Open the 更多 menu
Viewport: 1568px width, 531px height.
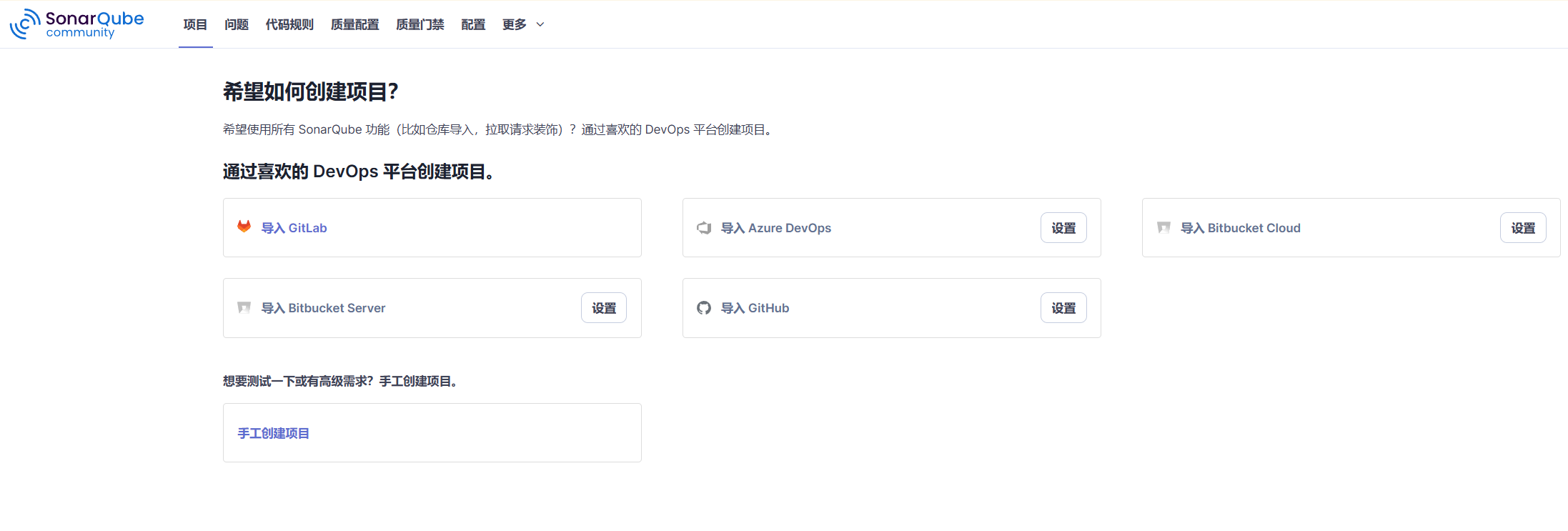point(523,24)
